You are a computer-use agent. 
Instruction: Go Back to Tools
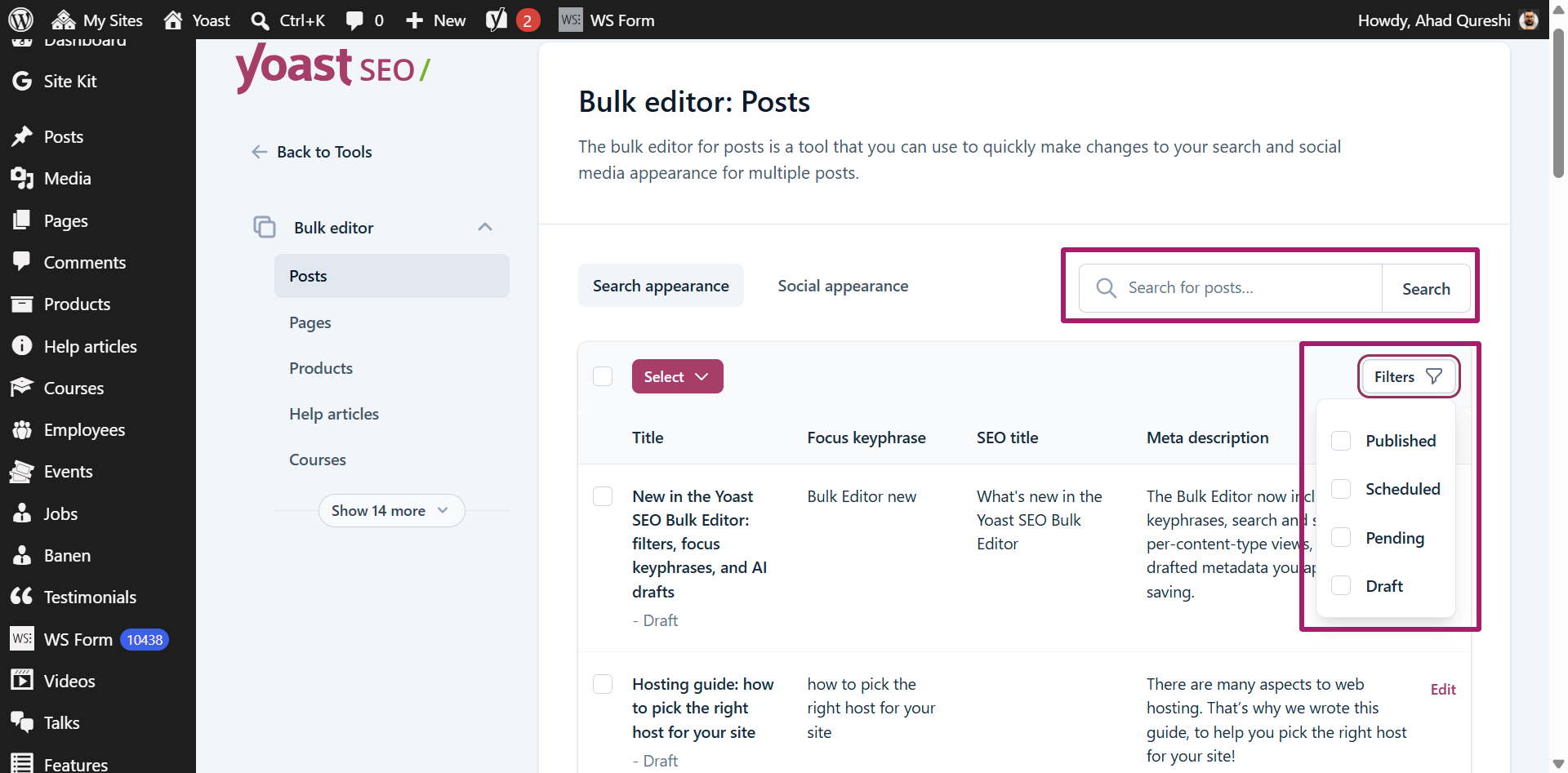[x=312, y=152]
